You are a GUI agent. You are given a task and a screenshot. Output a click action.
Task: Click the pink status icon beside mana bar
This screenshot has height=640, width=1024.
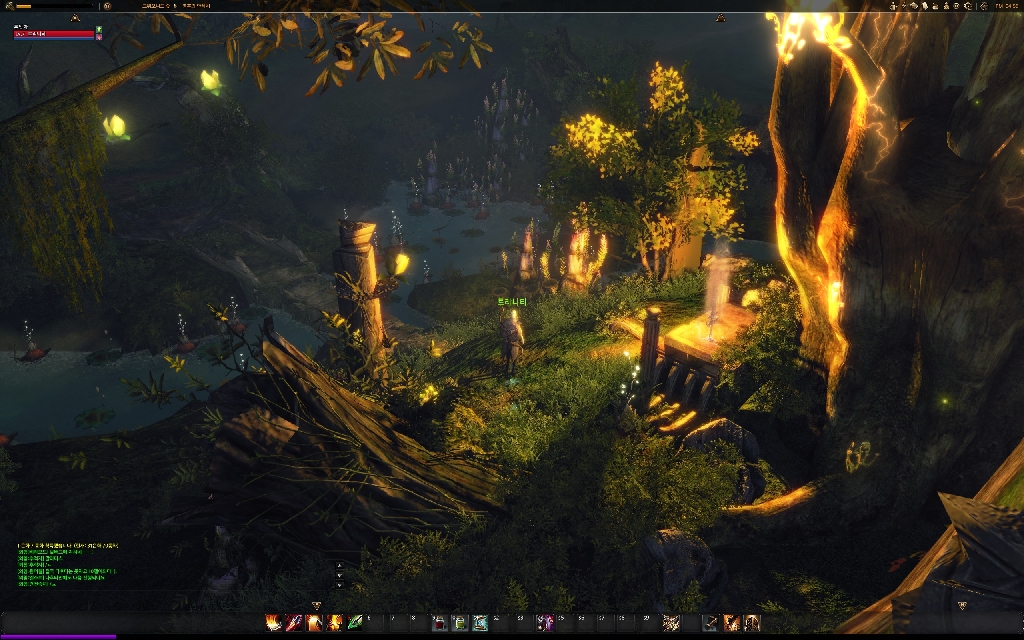99,37
